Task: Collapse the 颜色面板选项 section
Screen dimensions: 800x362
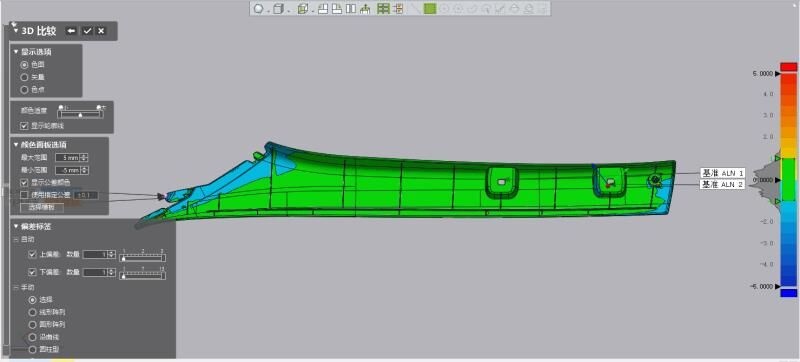Action: click(16, 145)
